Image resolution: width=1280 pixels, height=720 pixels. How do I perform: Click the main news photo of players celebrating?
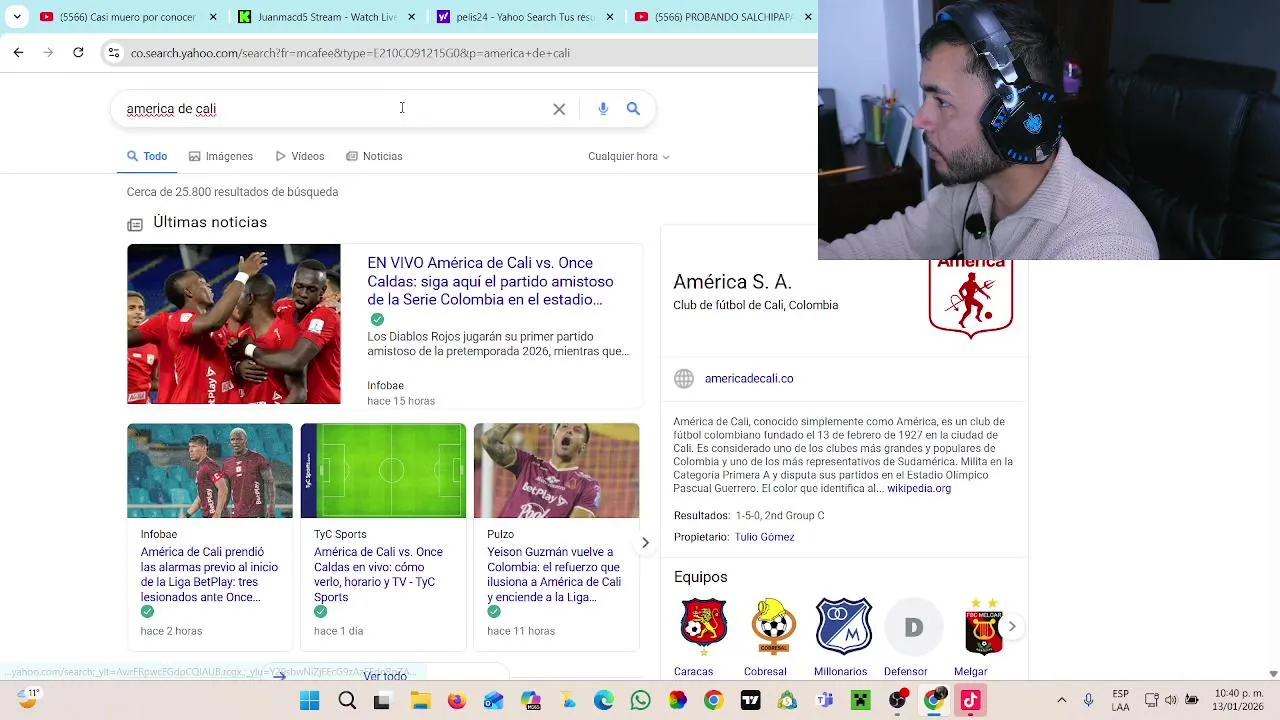coord(234,324)
